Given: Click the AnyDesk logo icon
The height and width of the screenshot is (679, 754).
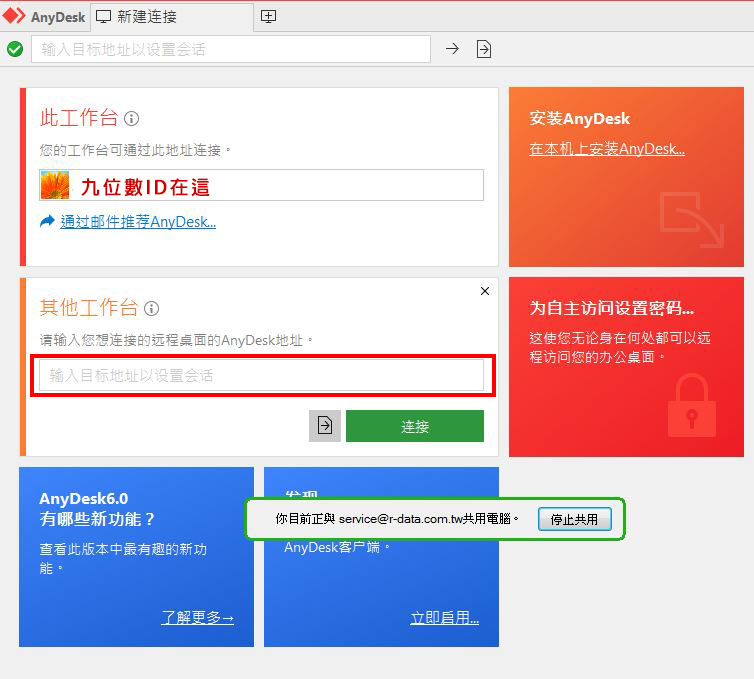Looking at the screenshot, I should 14,16.
